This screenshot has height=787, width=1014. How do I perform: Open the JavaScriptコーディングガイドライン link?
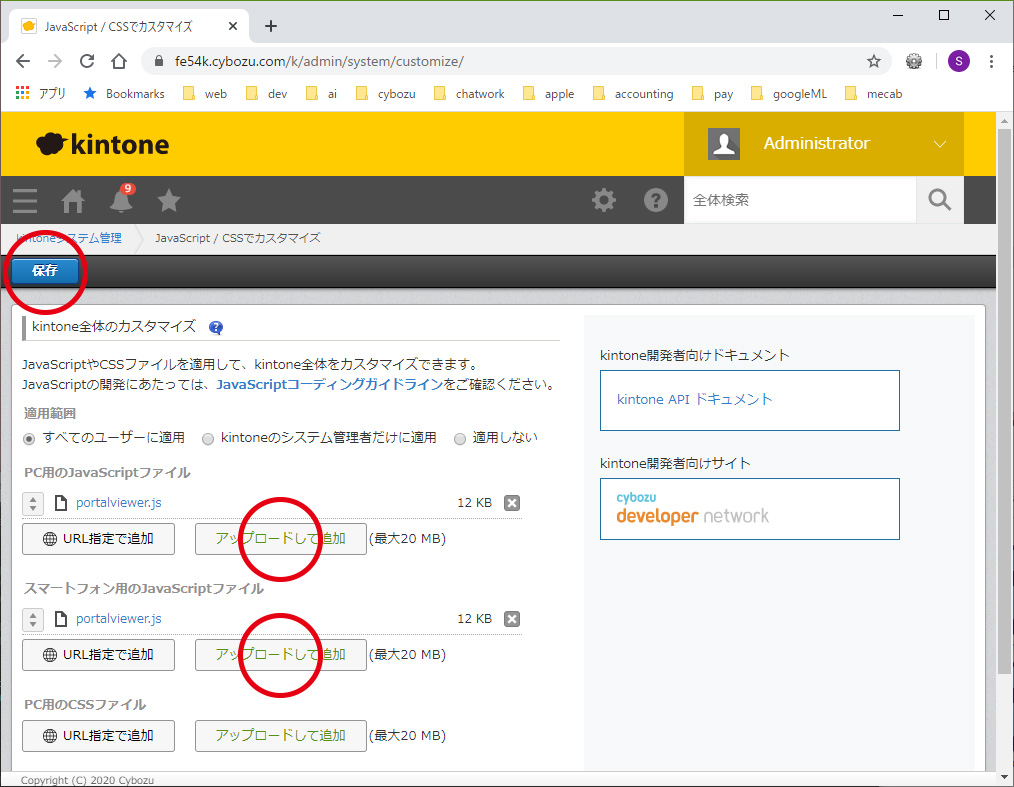tap(330, 384)
